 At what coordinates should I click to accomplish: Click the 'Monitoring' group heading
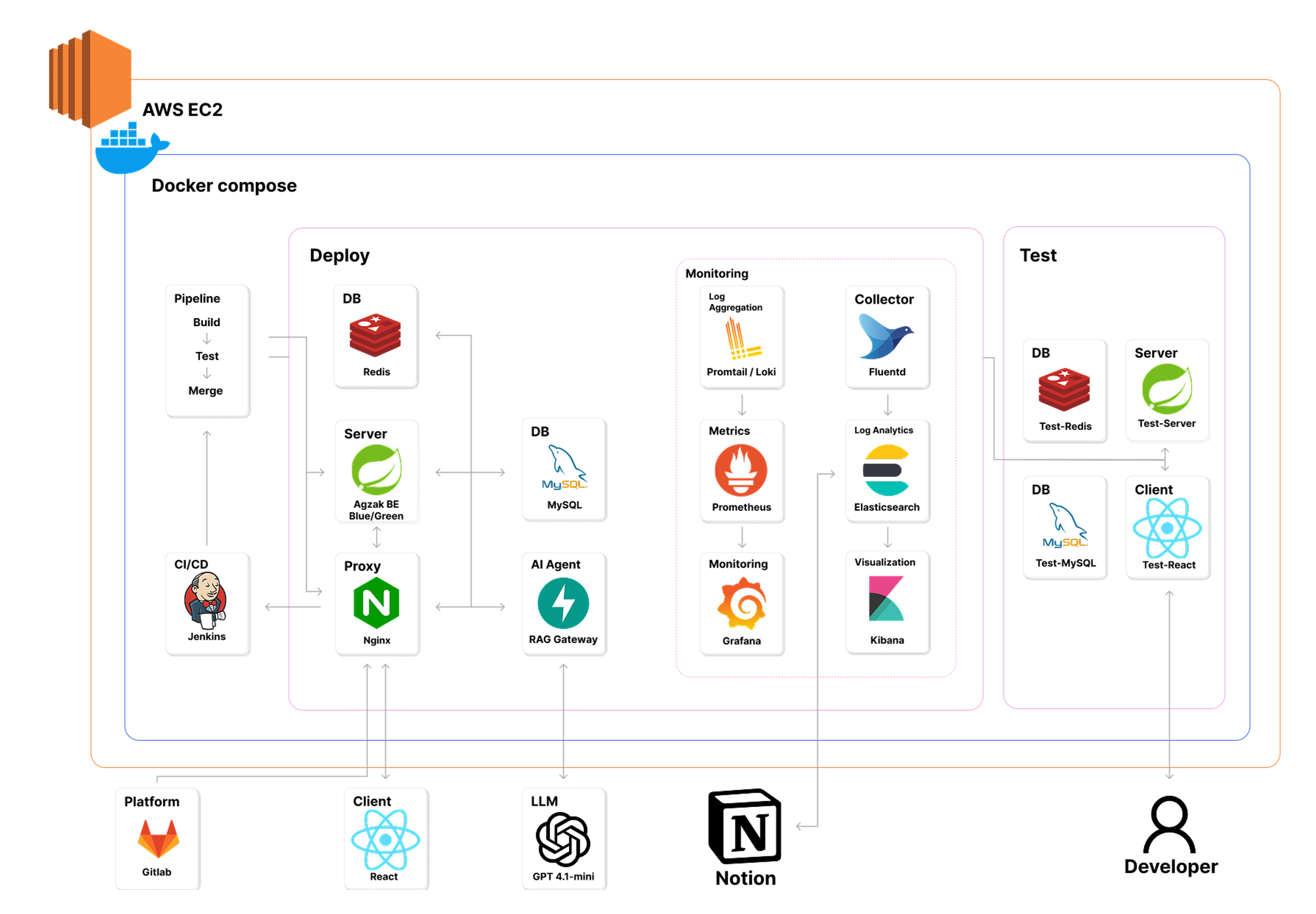pos(716,273)
